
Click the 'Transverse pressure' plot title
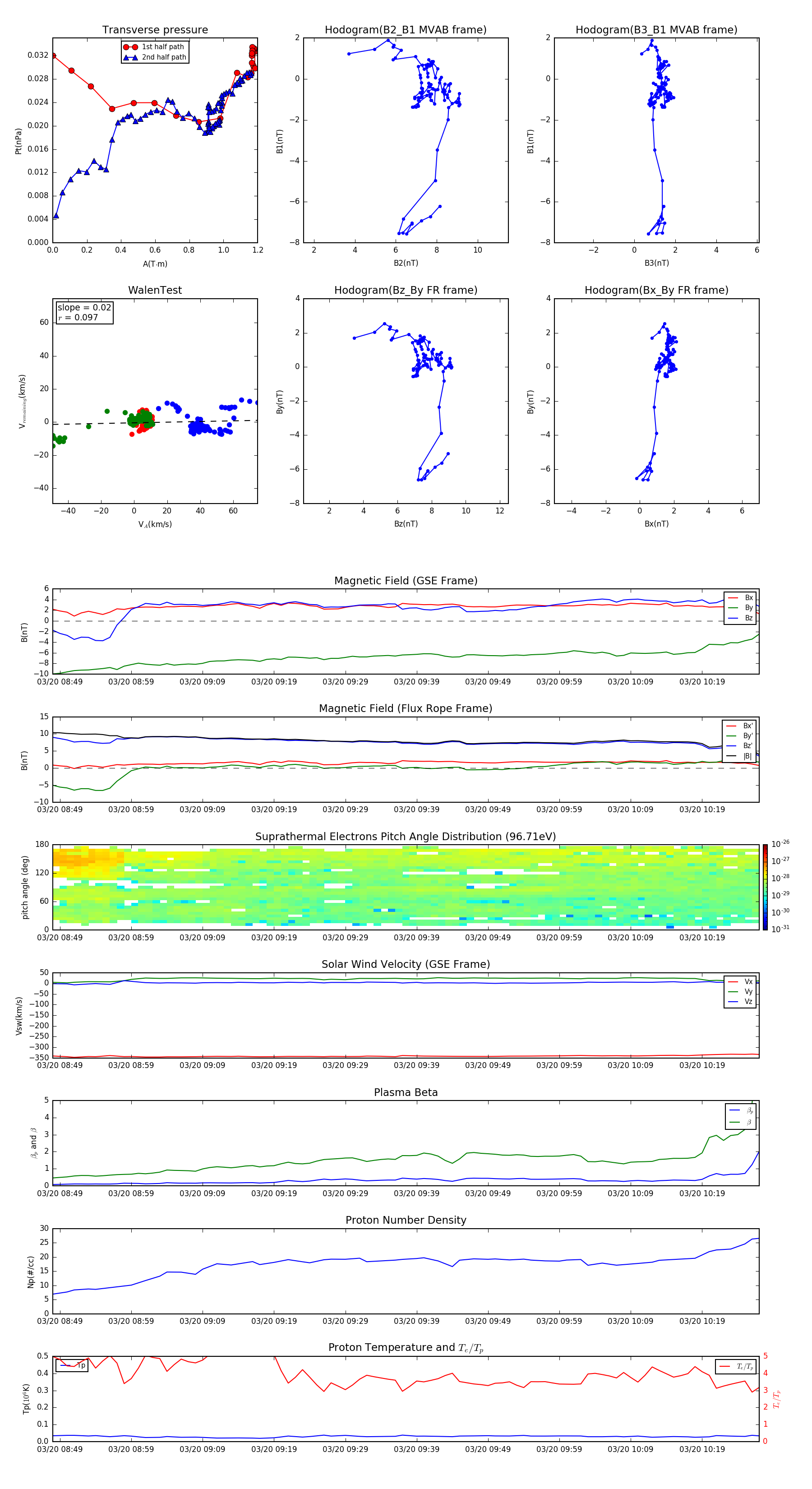pyautogui.click(x=155, y=30)
